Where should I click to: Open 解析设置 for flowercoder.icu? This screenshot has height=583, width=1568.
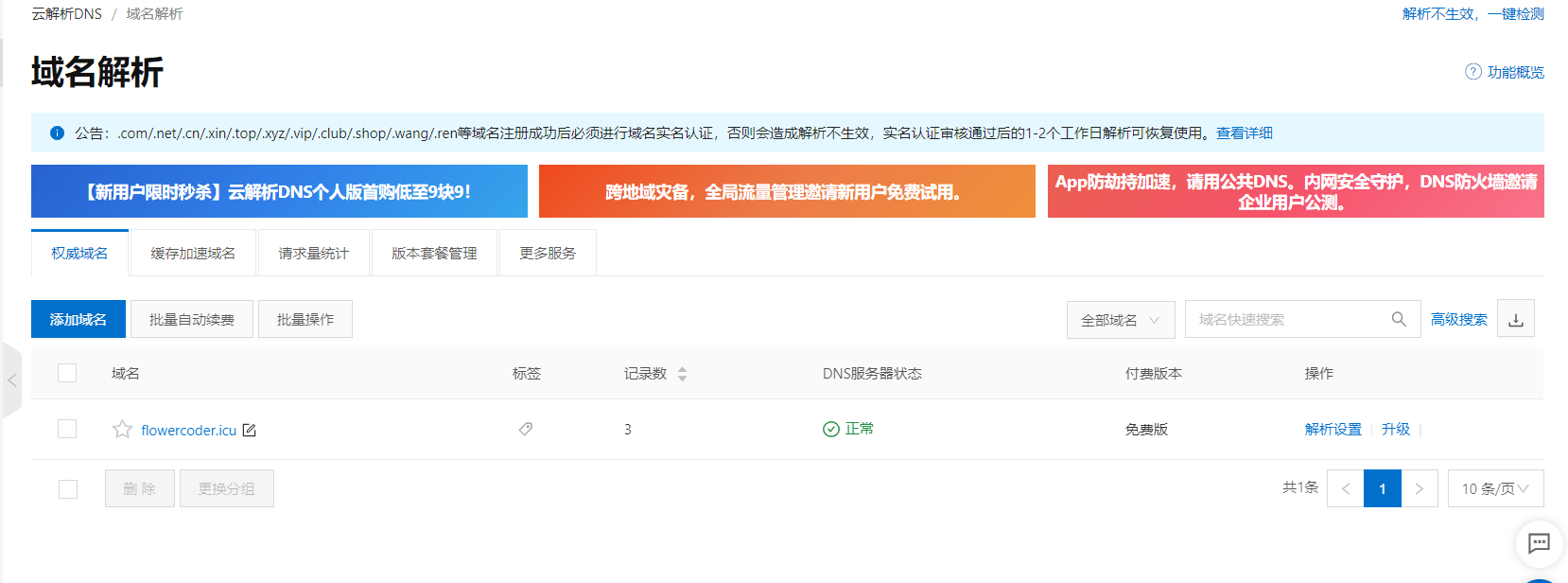coord(1333,429)
